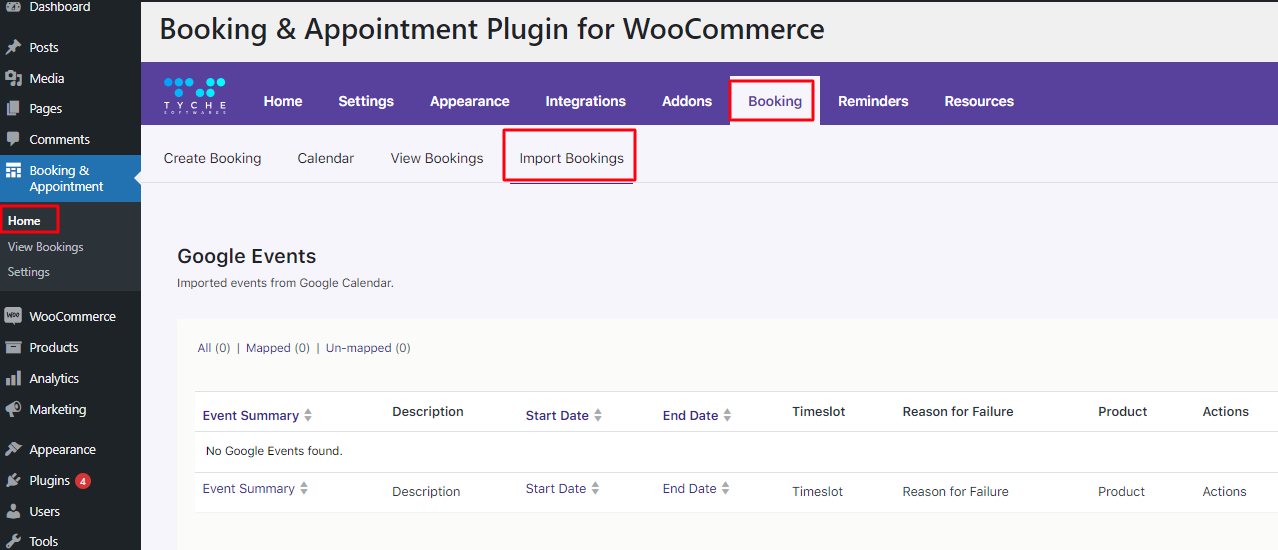Screen dimensions: 1278x550
Task: Open Marketing menu in sidebar
Action: [x=58, y=409]
